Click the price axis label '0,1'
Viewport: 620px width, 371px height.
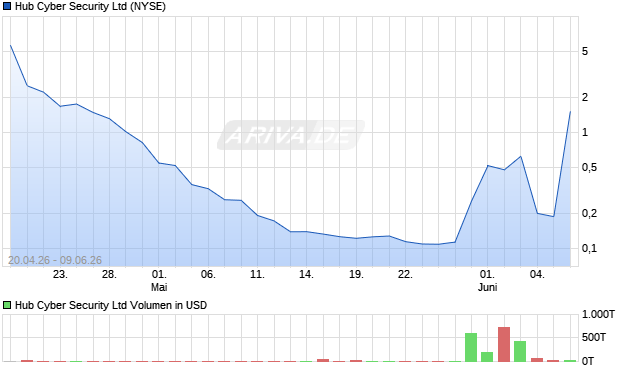[x=589, y=249]
